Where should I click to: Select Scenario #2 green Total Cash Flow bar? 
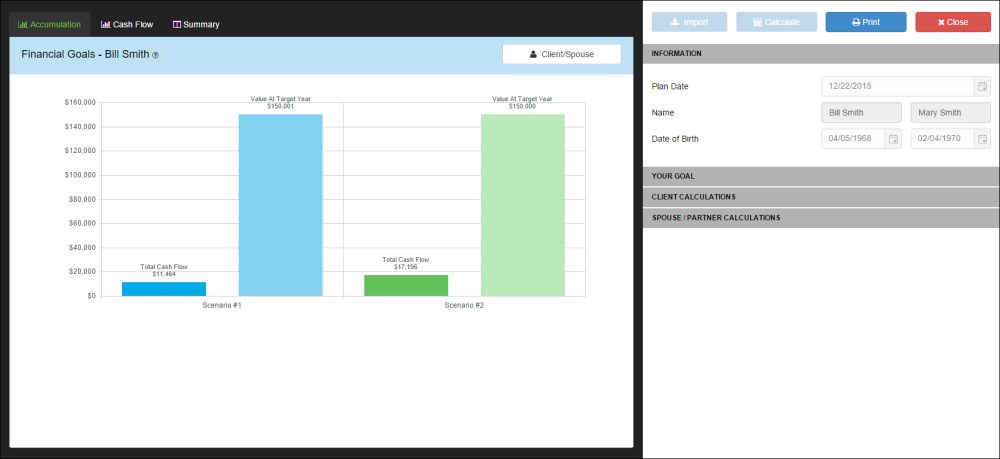(x=406, y=286)
